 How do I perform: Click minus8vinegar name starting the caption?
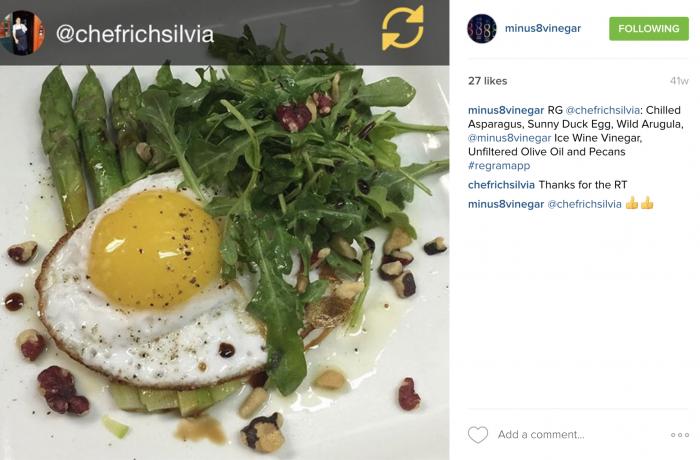[506, 110]
